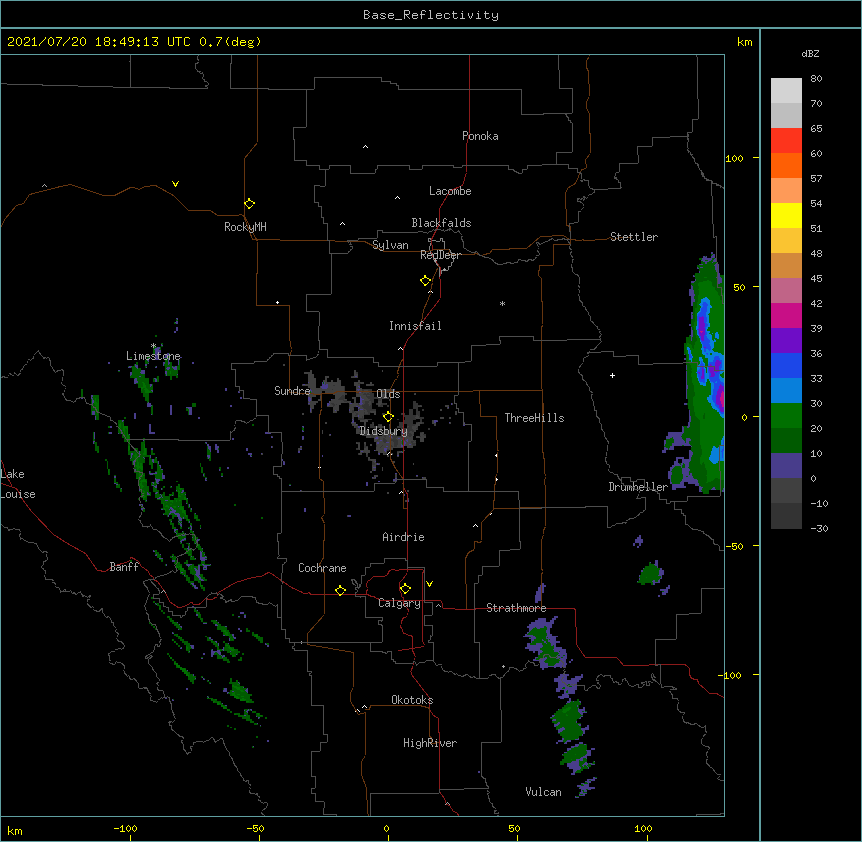The width and height of the screenshot is (862, 842).
Task: Click the Stettler town label
Action: [x=634, y=237]
